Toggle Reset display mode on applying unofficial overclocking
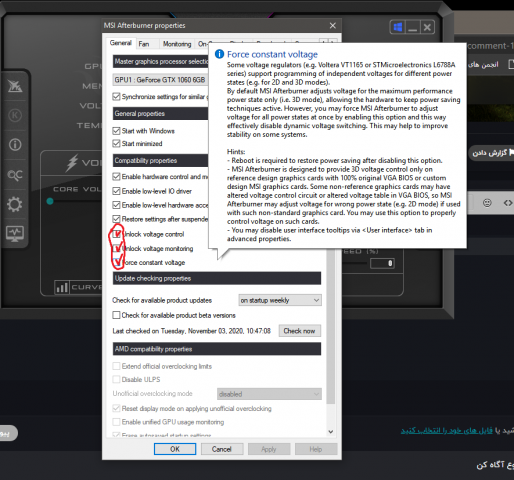Viewport: 514px width, 480px height. pos(116,408)
